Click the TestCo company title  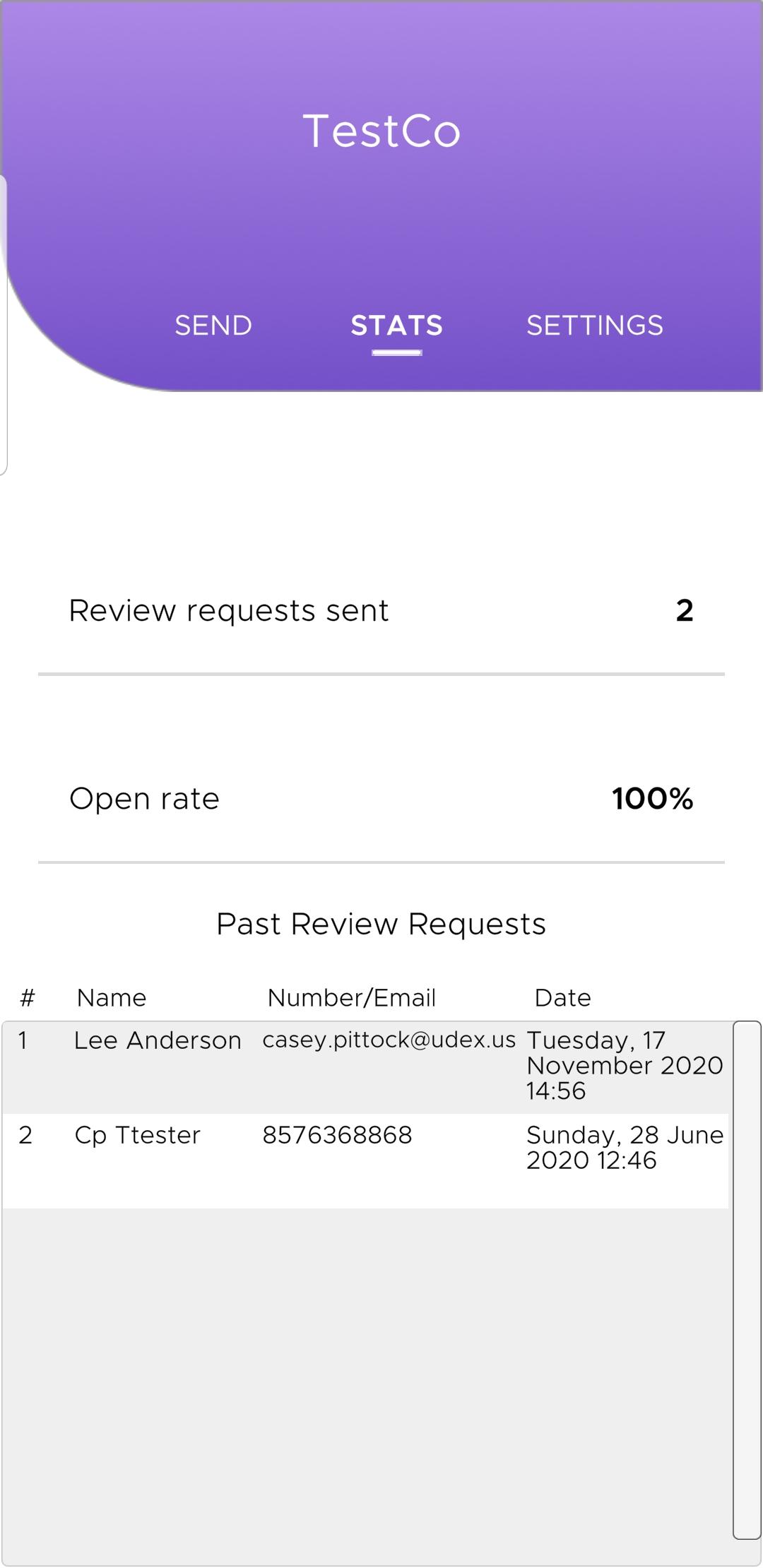tap(381, 131)
